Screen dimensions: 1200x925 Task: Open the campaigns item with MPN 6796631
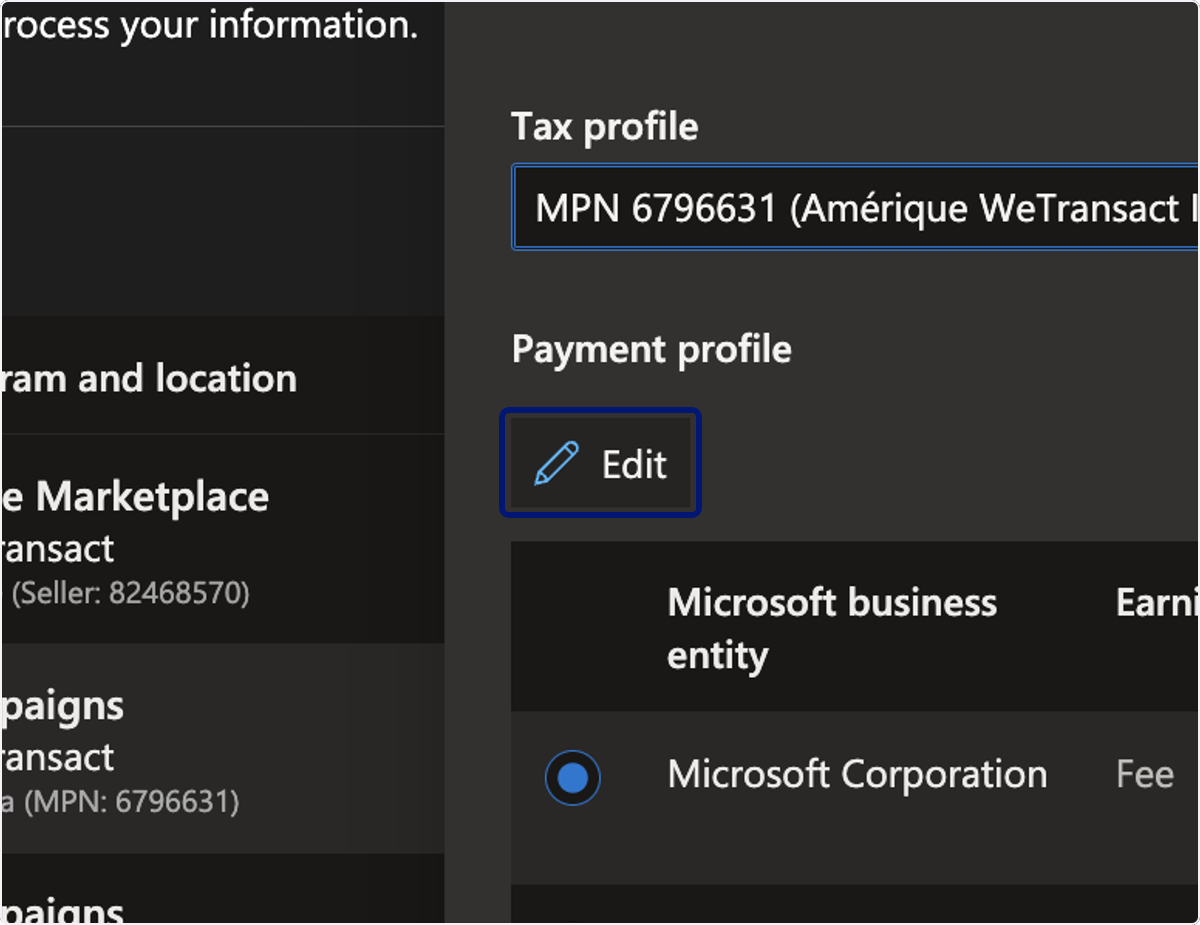click(222, 748)
